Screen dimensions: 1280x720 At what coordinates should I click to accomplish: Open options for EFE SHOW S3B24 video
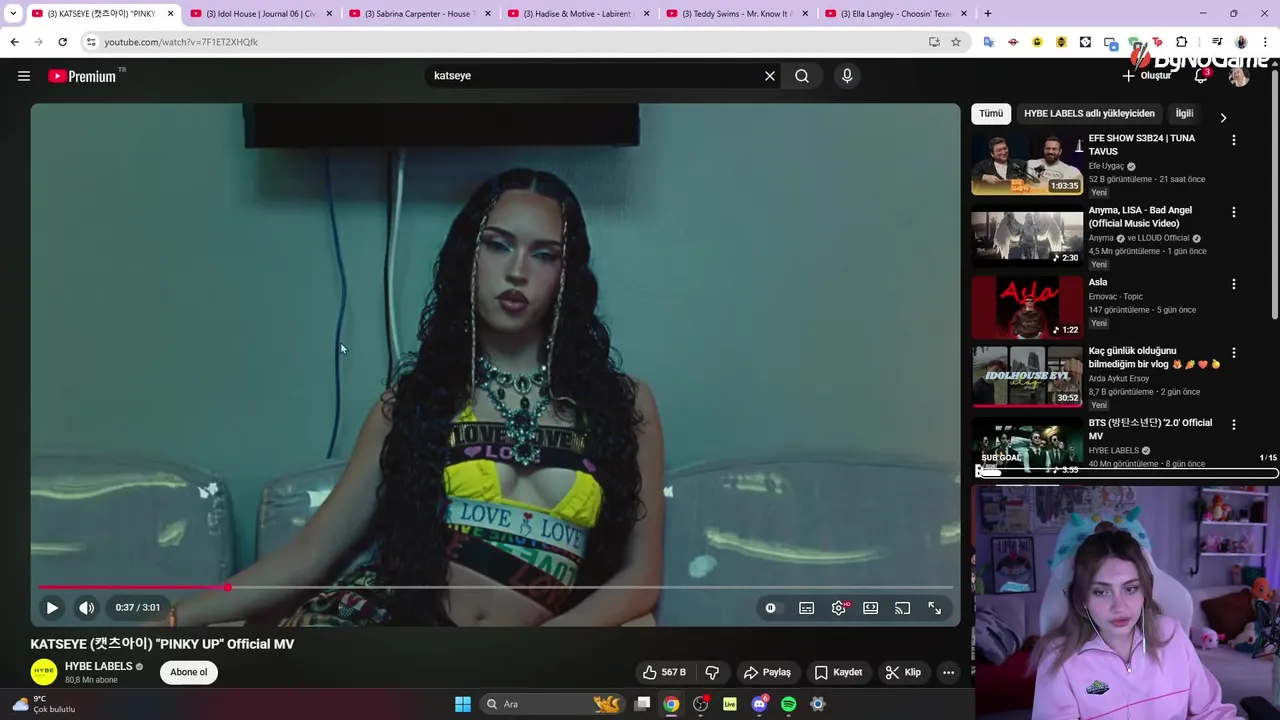click(x=1234, y=140)
